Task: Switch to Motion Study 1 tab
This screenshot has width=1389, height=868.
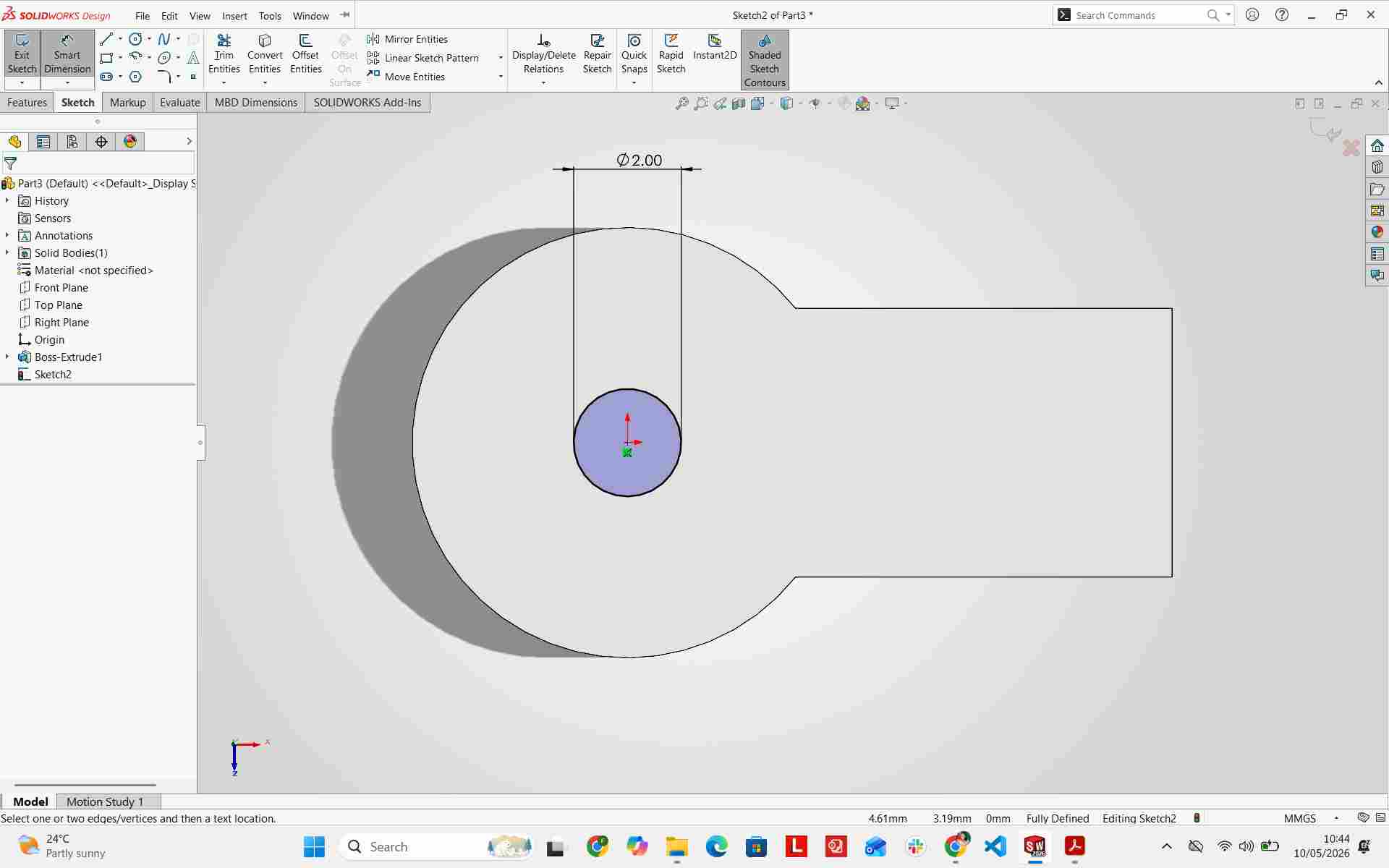Action: (x=105, y=801)
